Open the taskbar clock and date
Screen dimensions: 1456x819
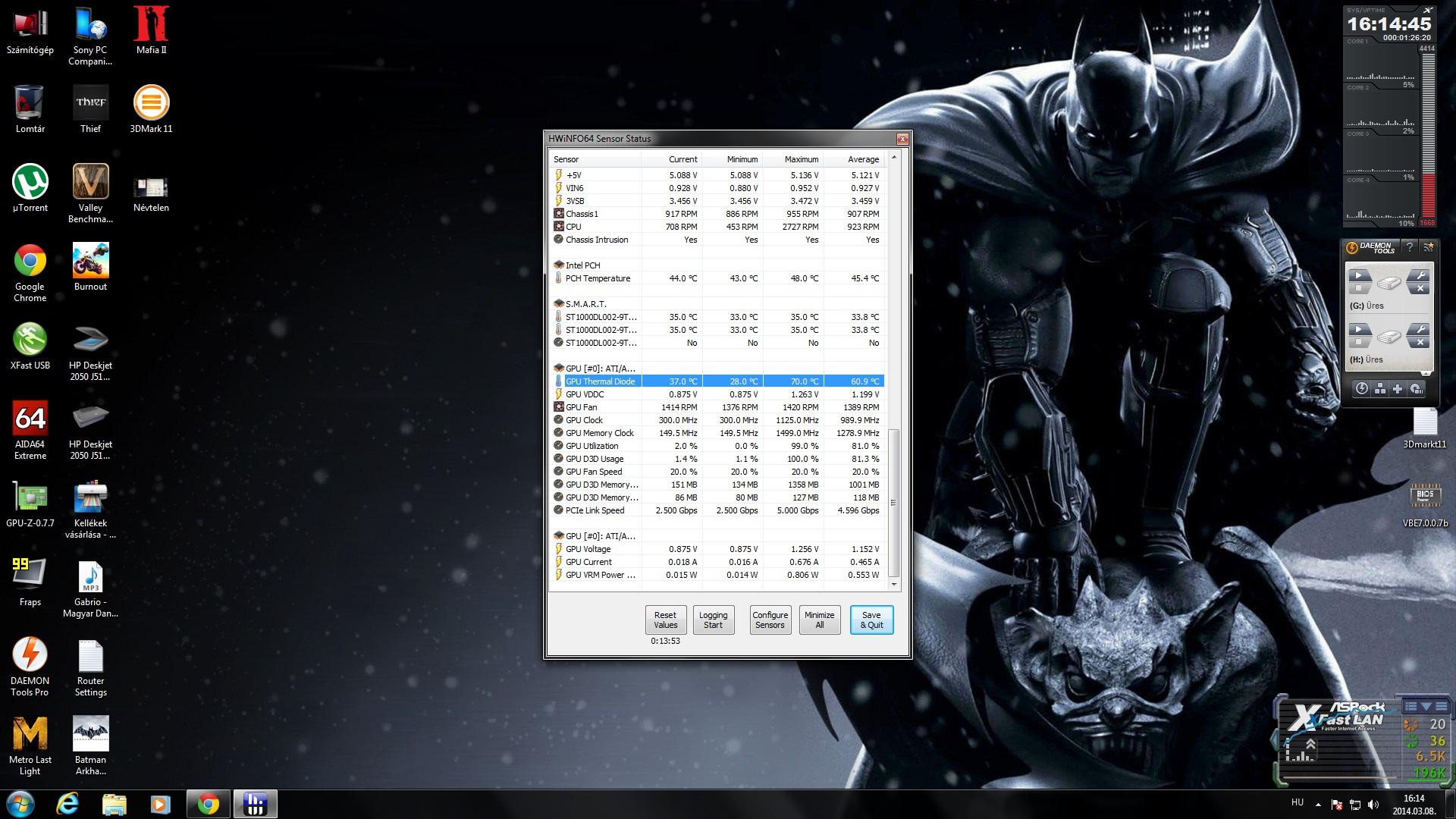[x=1414, y=804]
